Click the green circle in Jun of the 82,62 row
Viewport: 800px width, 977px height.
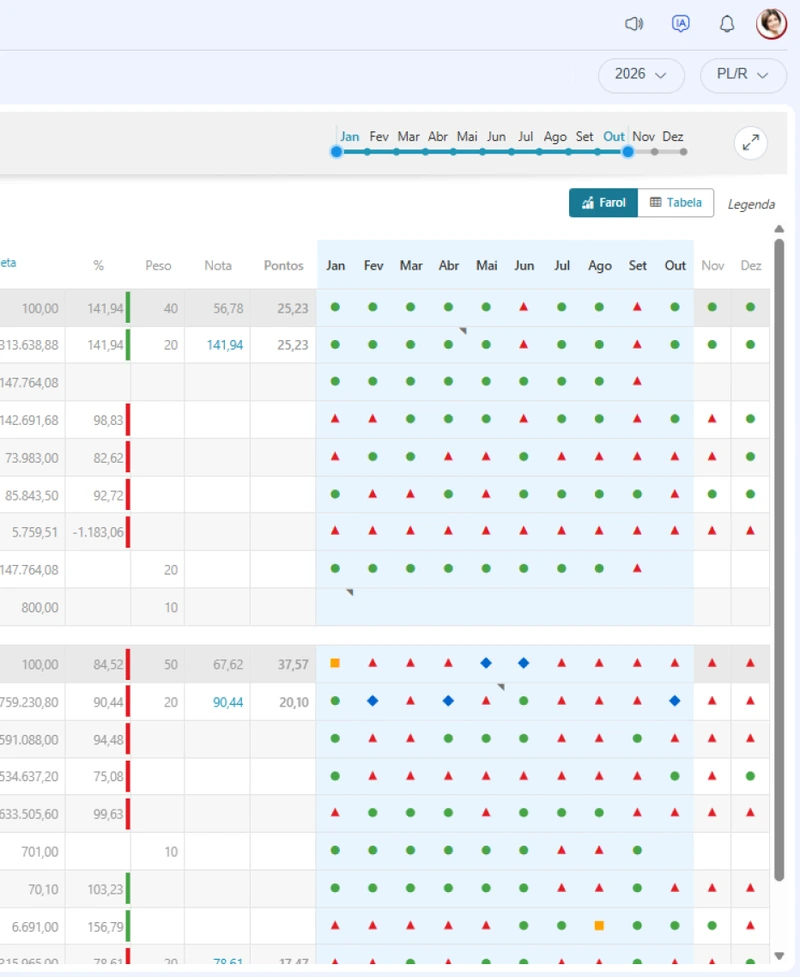(x=523, y=457)
